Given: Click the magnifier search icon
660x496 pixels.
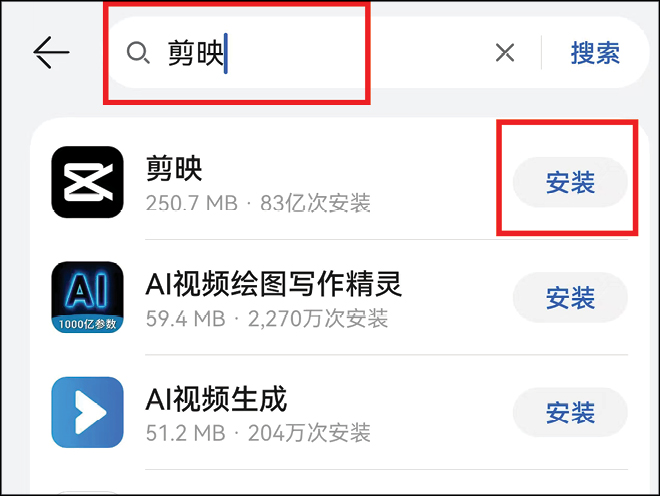Looking at the screenshot, I should [138, 53].
